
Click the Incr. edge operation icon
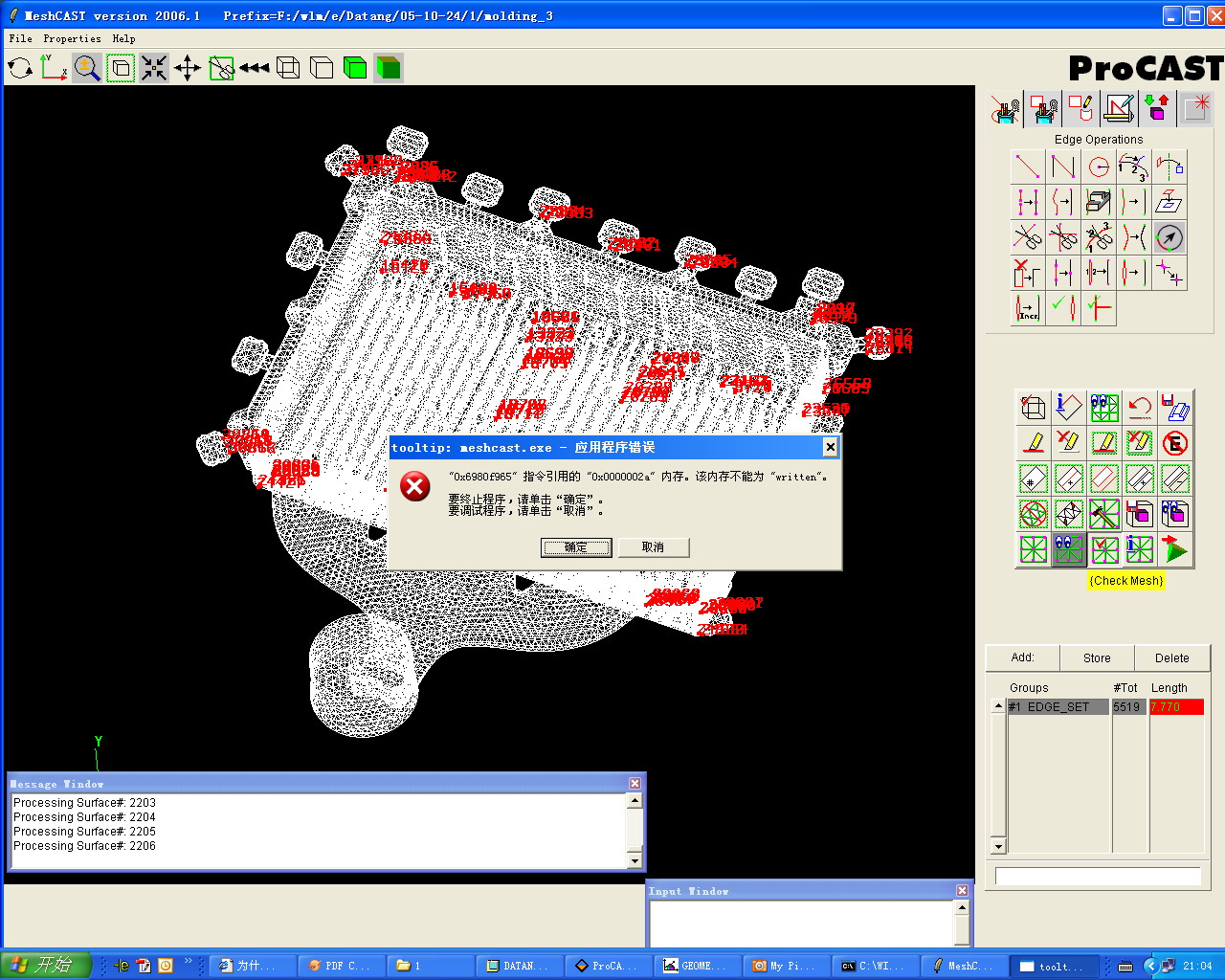(x=1028, y=308)
